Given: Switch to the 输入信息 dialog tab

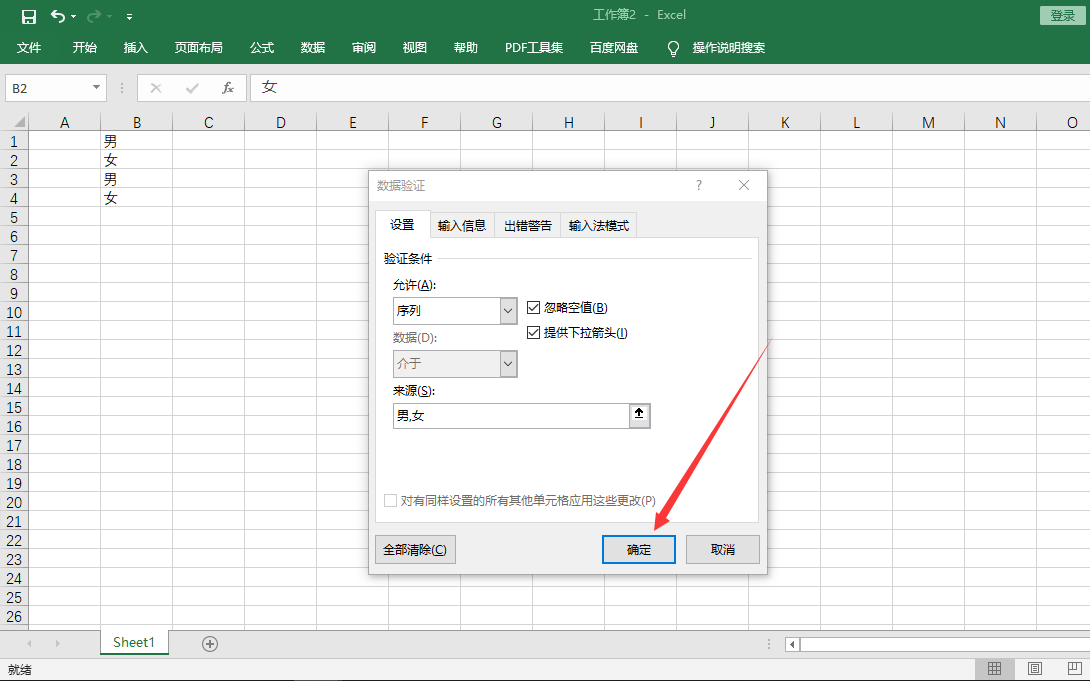Looking at the screenshot, I should click(461, 224).
